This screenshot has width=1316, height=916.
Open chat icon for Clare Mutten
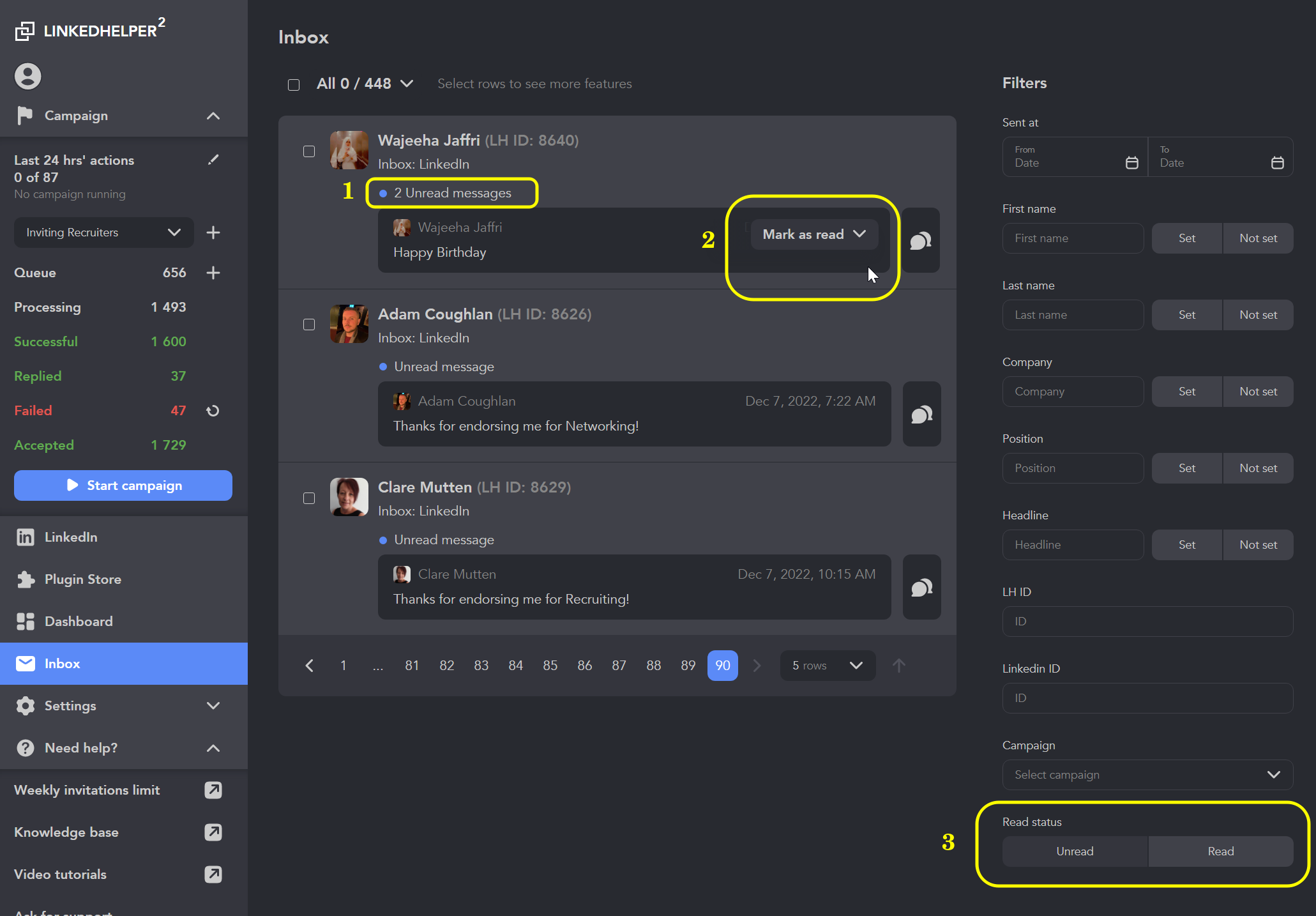921,588
